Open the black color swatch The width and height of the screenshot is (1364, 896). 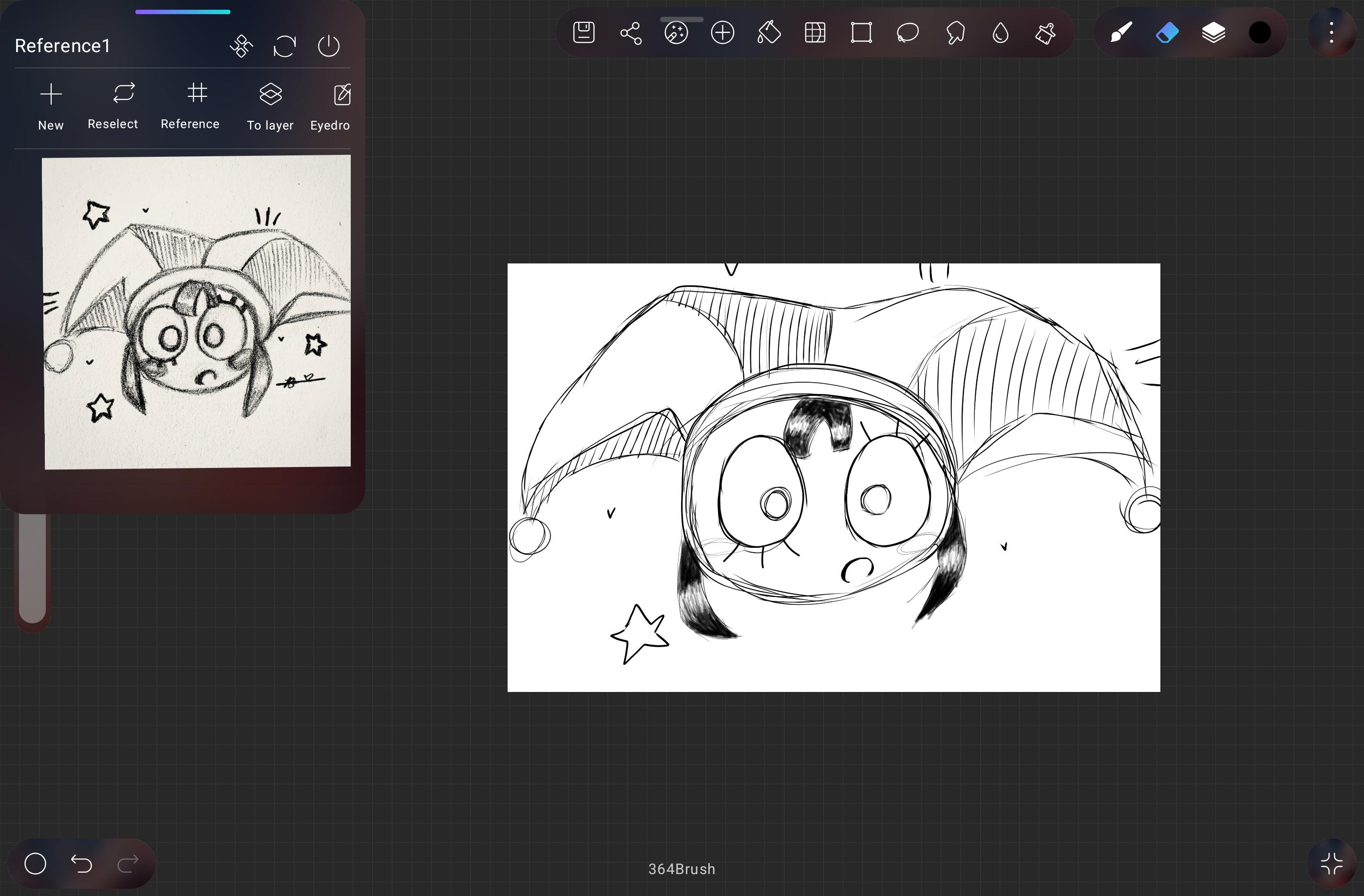pyautogui.click(x=1260, y=33)
